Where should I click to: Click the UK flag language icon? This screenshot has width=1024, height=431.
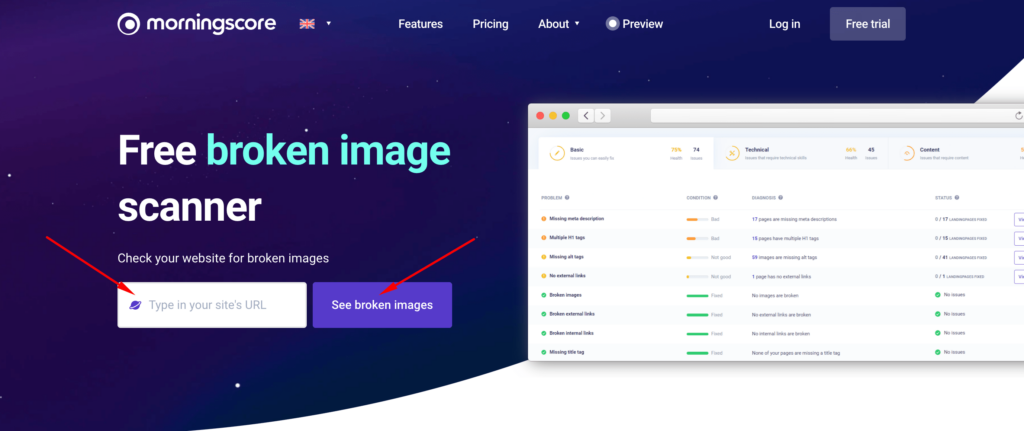point(307,24)
